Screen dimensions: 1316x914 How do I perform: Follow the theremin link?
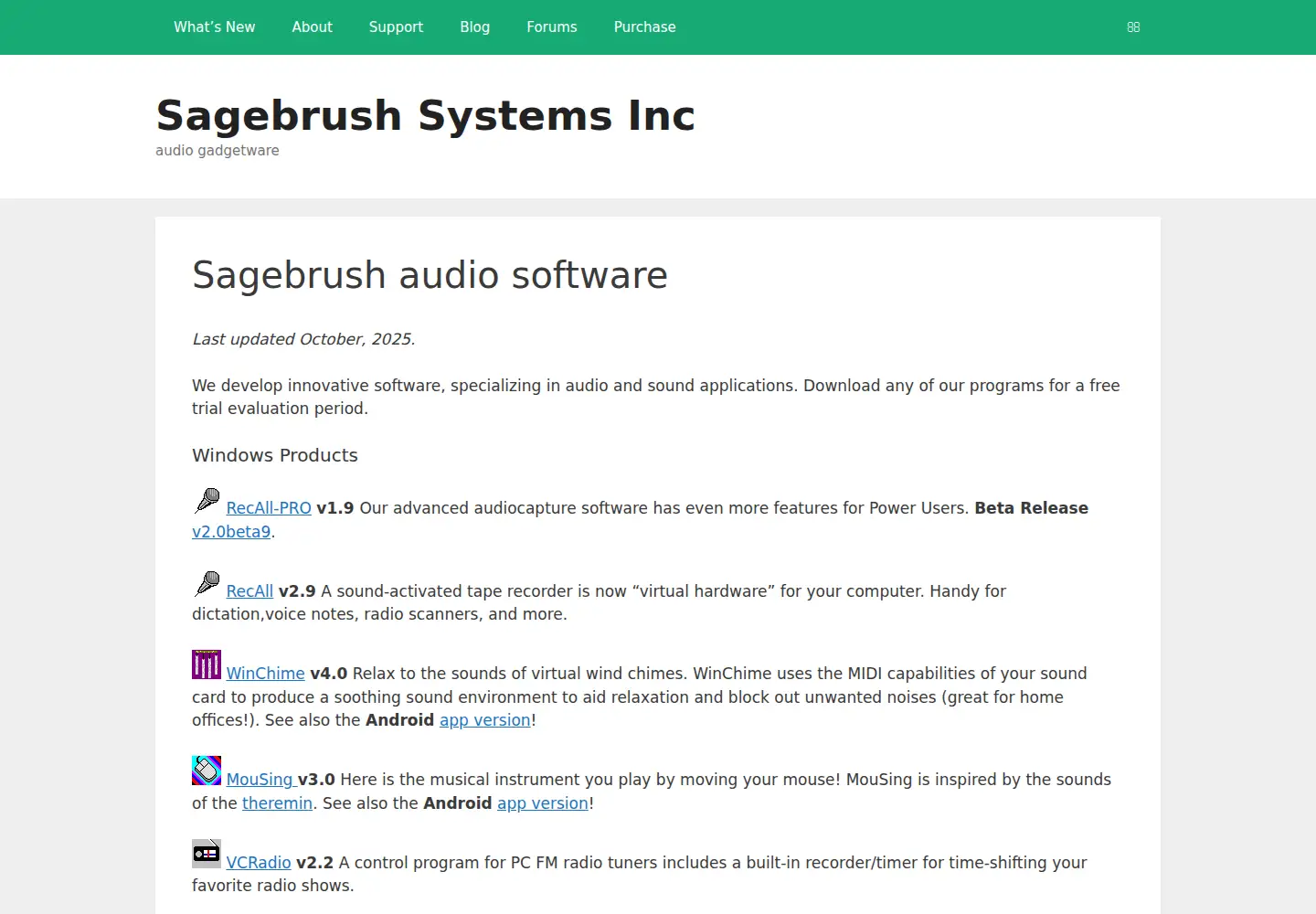(x=277, y=803)
